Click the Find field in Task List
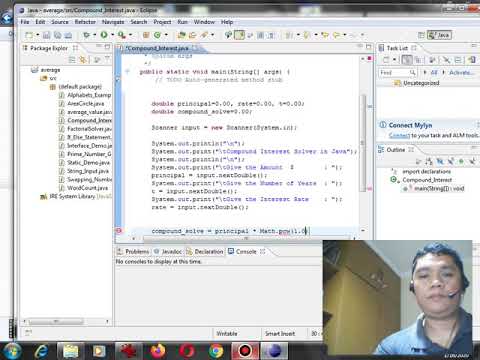480x360 pixels. click(x=398, y=72)
